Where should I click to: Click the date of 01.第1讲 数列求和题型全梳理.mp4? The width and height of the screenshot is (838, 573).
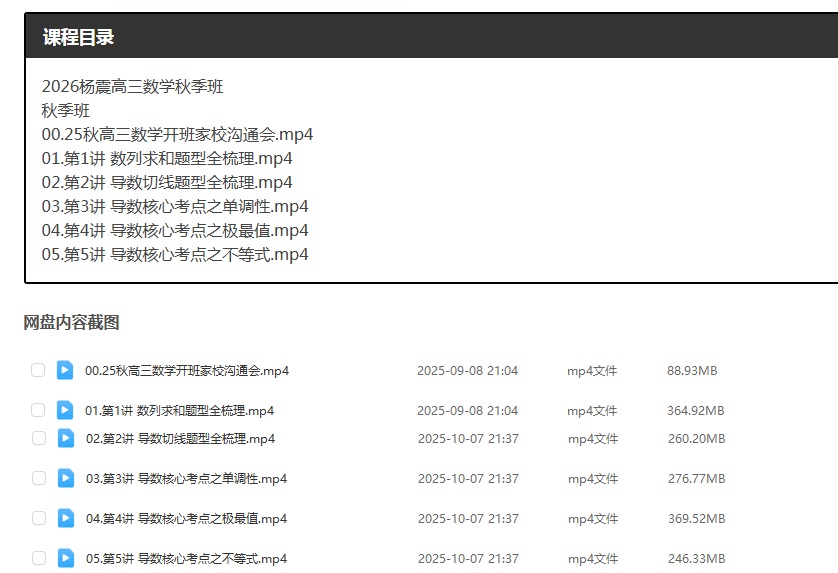pyautogui.click(x=468, y=411)
